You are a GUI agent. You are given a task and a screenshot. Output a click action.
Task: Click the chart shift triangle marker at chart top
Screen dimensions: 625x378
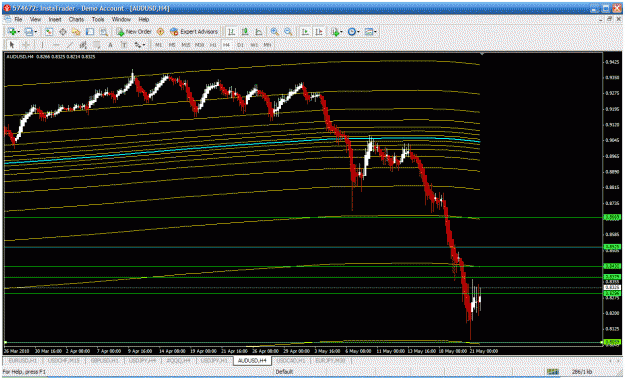(482, 53)
